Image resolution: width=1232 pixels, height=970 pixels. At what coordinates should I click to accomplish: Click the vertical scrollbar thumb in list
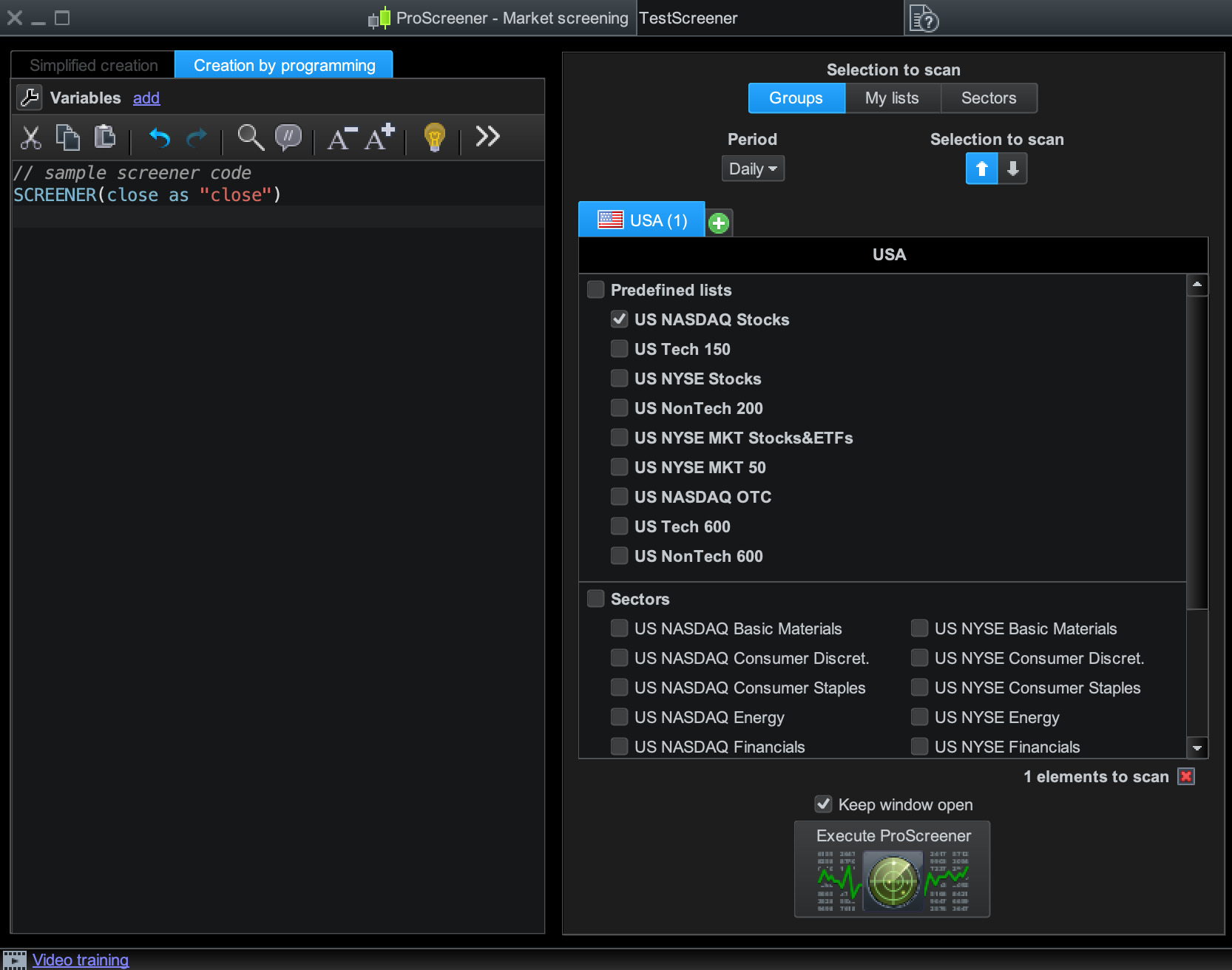pos(1197,452)
